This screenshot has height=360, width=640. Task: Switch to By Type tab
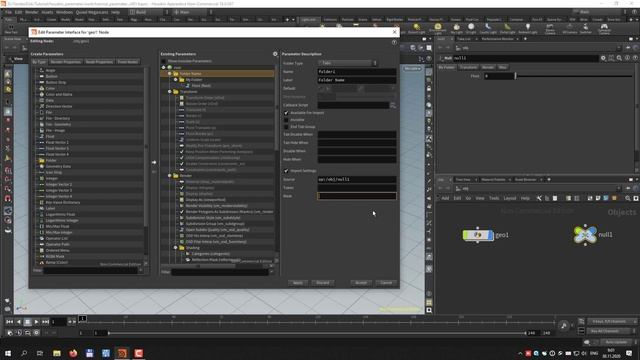(x=39, y=62)
